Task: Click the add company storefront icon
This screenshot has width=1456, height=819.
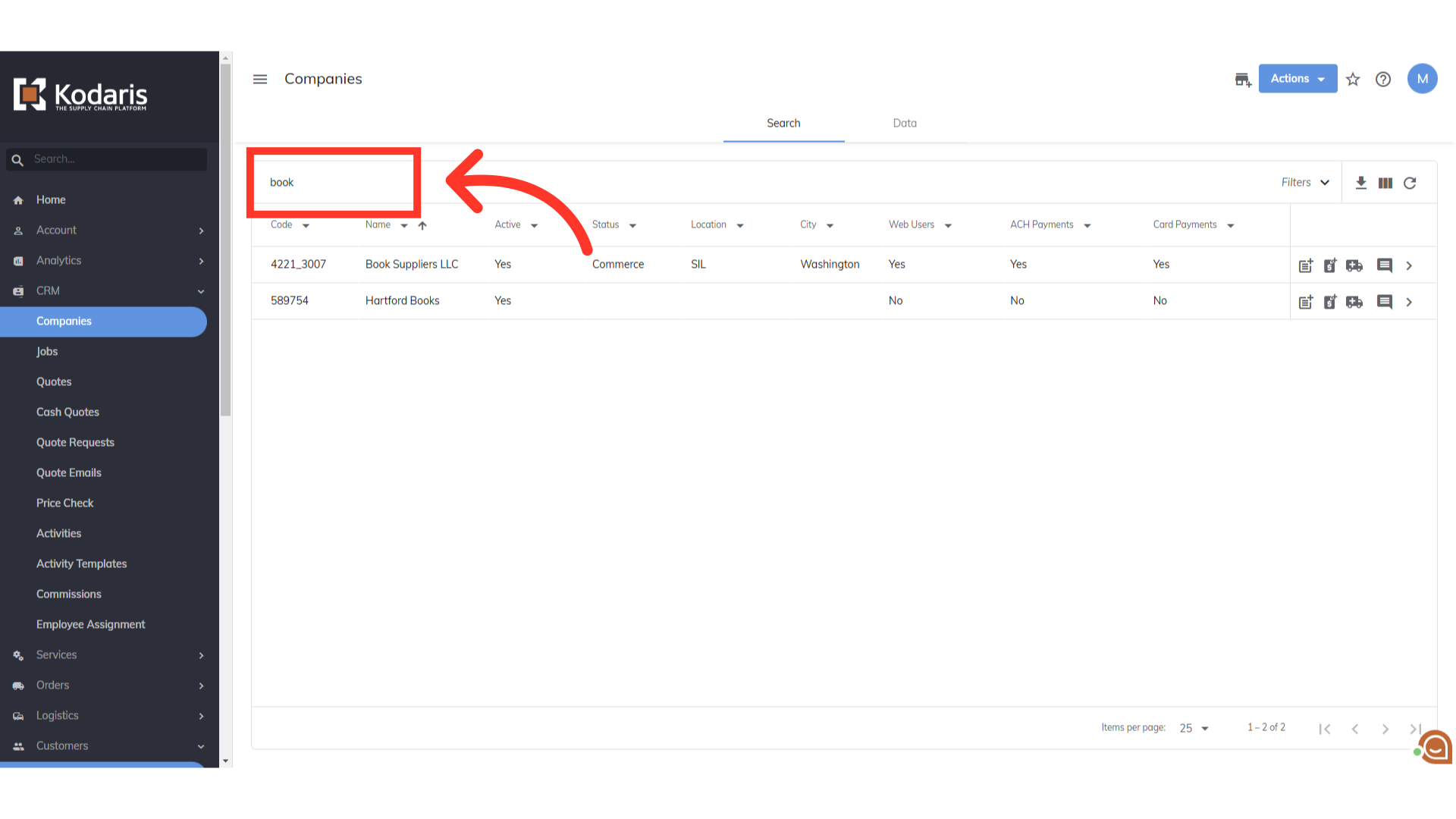Action: click(x=1242, y=80)
